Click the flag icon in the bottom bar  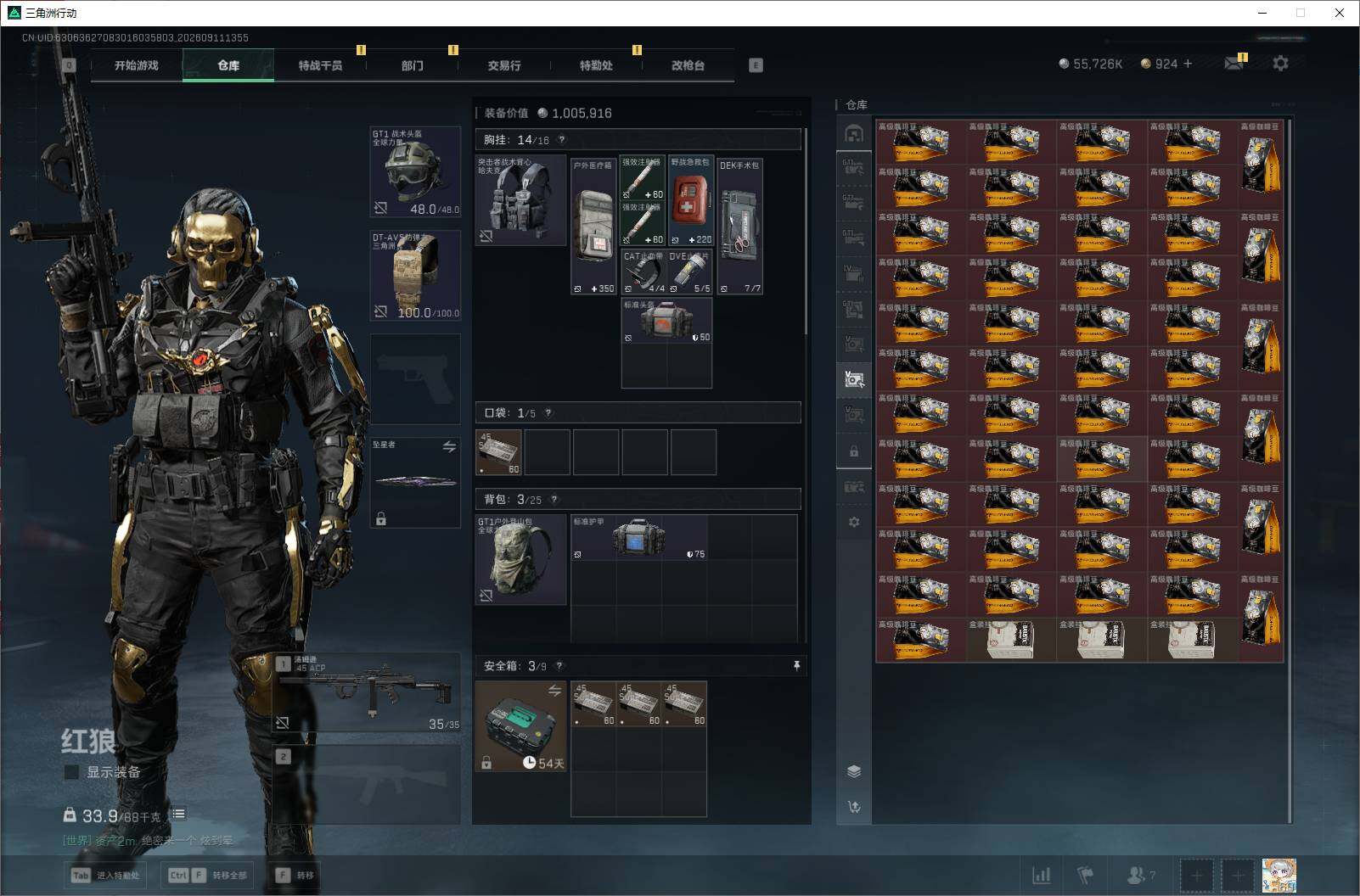[1086, 875]
